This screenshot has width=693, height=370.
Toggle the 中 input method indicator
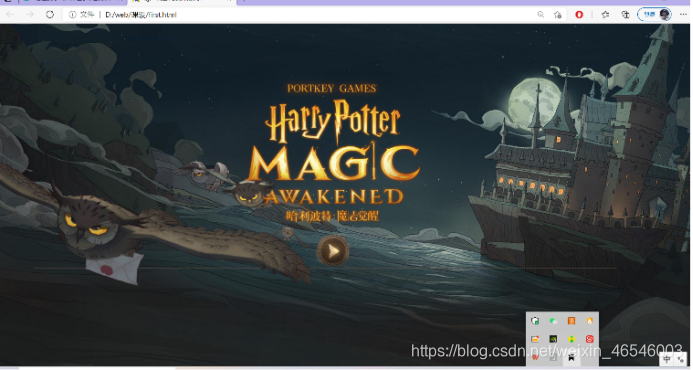(667, 359)
